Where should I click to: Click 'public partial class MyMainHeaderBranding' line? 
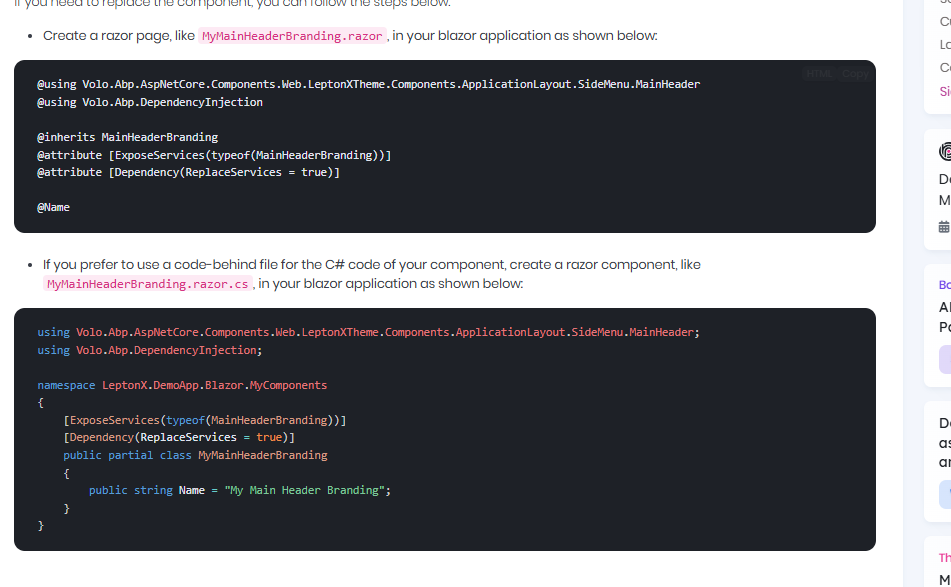tap(195, 455)
